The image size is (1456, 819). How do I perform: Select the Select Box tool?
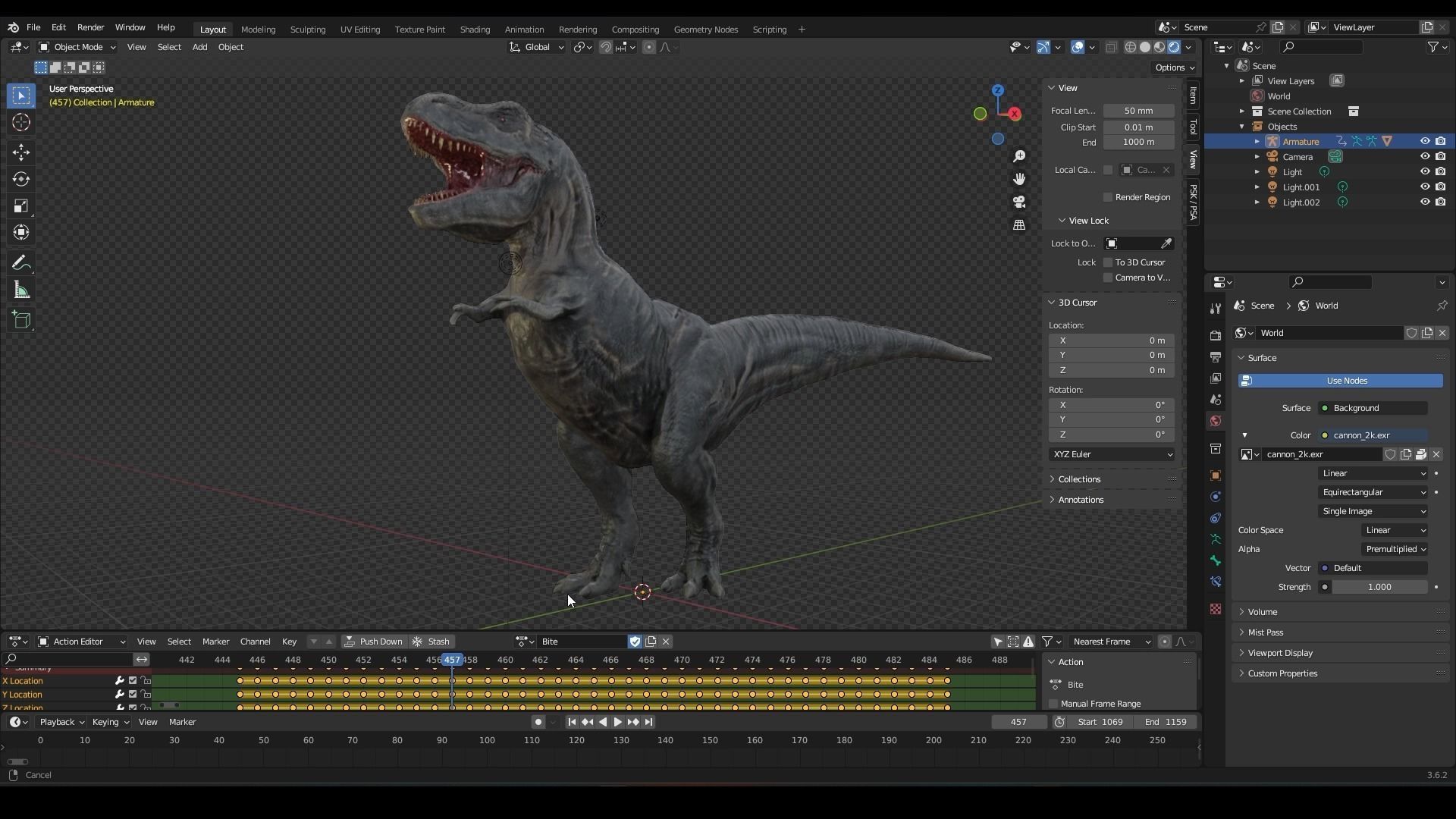click(21, 96)
